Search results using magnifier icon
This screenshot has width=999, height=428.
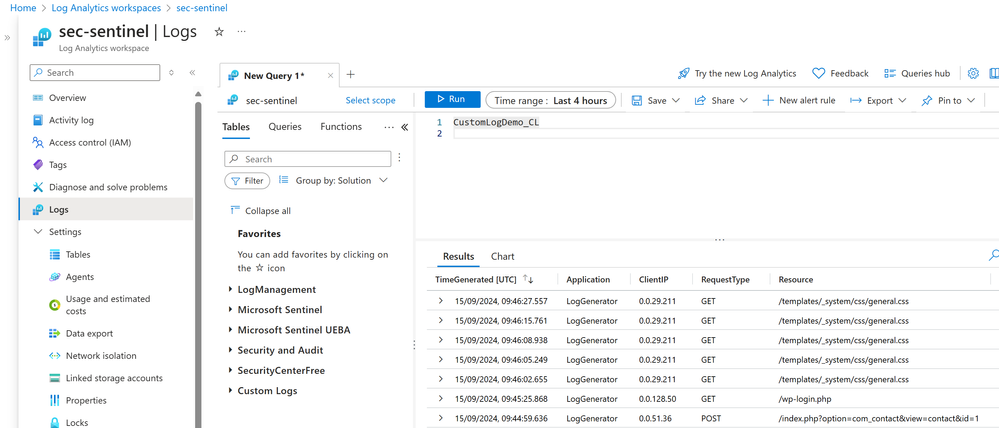993,255
